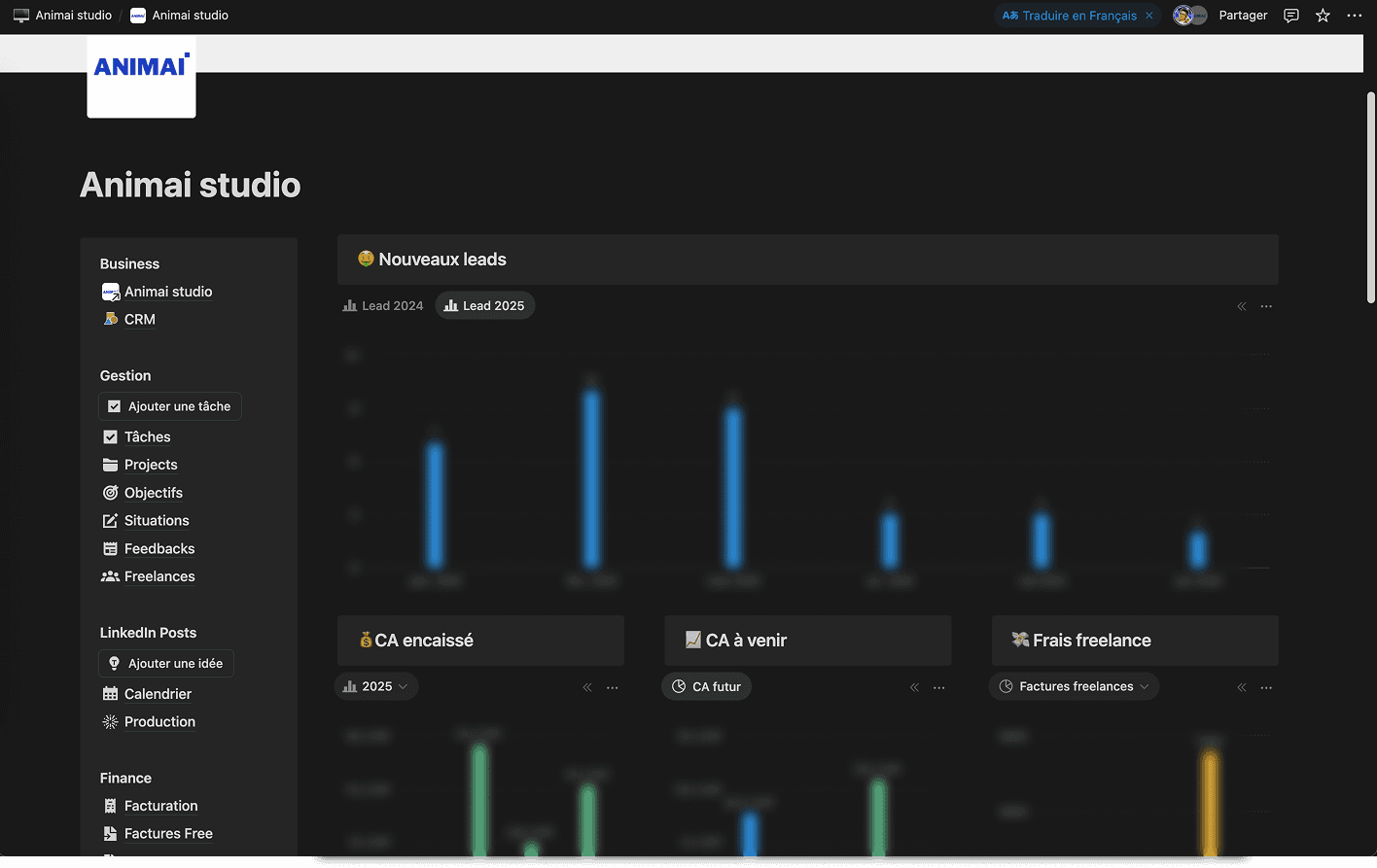Click double-chevron icon in Frais freelance panel
The height and width of the screenshot is (868, 1377).
(1242, 687)
